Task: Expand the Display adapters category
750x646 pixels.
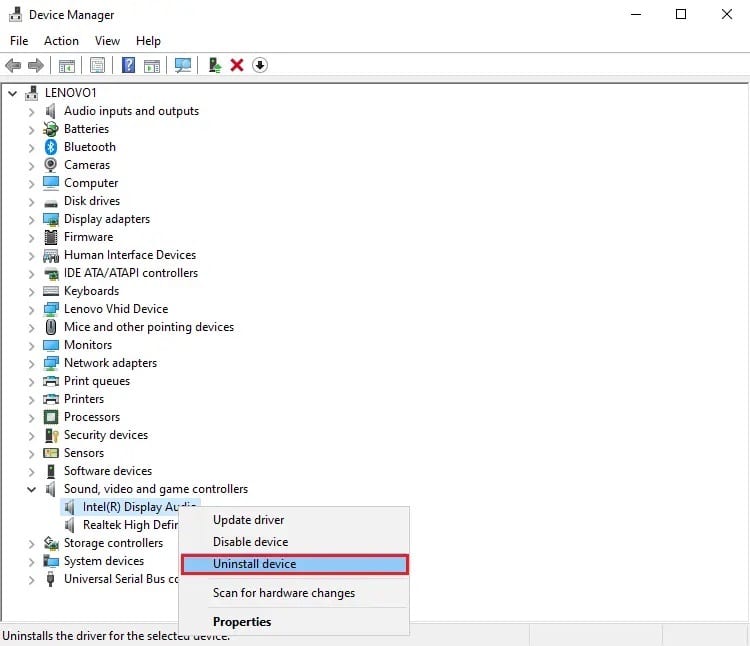Action: pos(31,220)
